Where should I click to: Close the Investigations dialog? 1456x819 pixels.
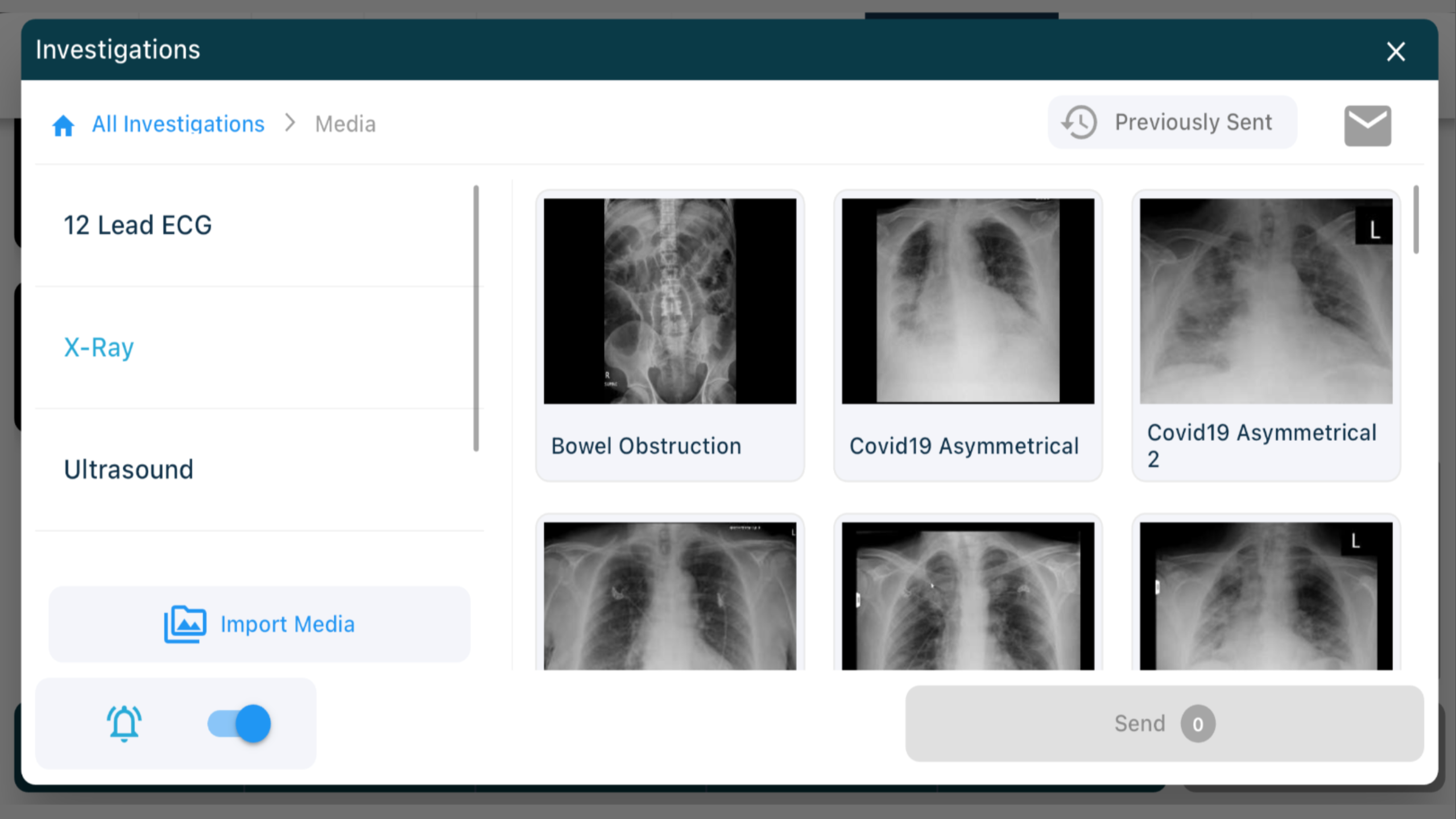point(1396,51)
